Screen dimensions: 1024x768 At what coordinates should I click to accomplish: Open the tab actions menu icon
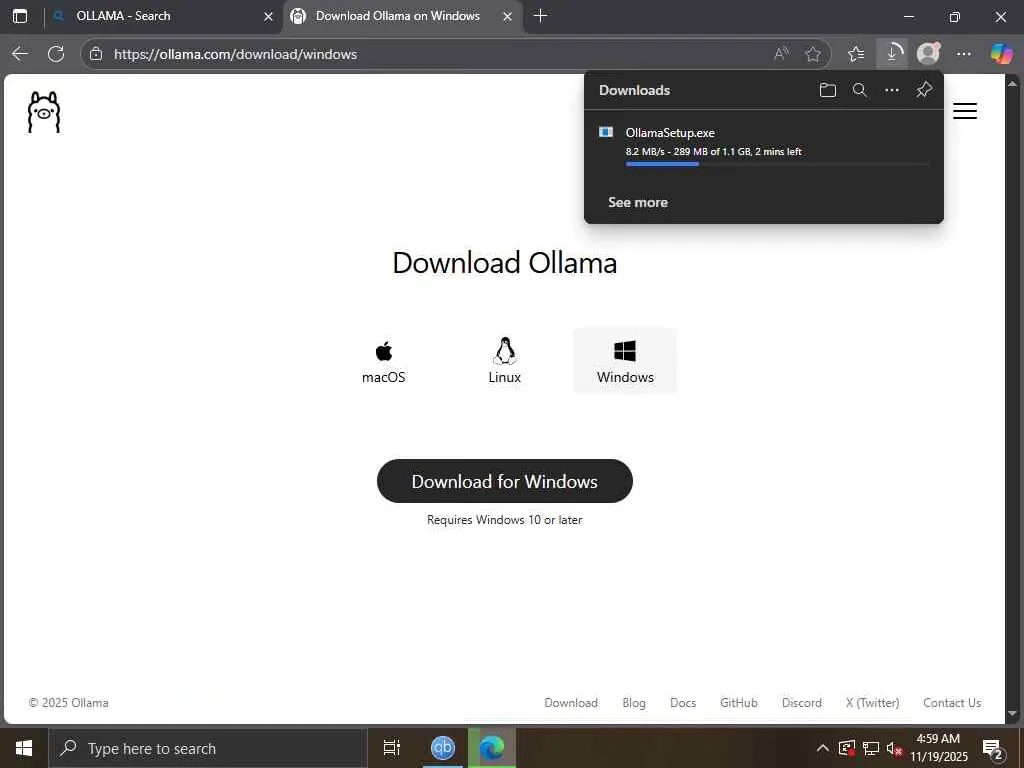point(20,16)
